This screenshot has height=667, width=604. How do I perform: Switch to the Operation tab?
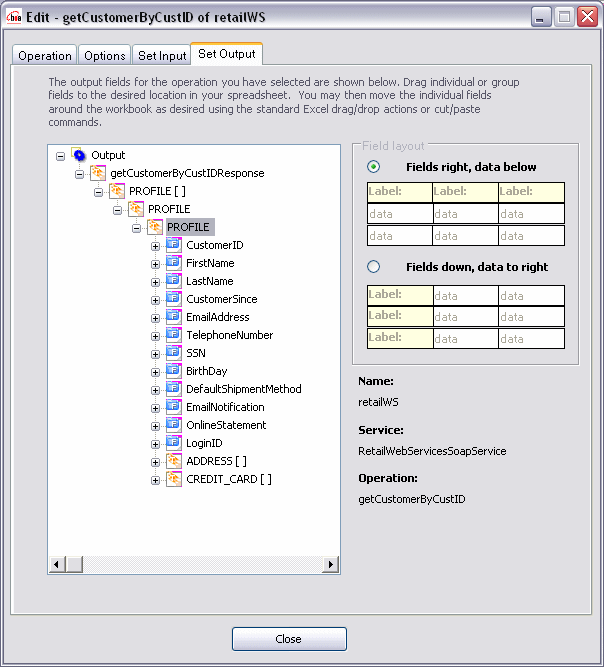45,55
